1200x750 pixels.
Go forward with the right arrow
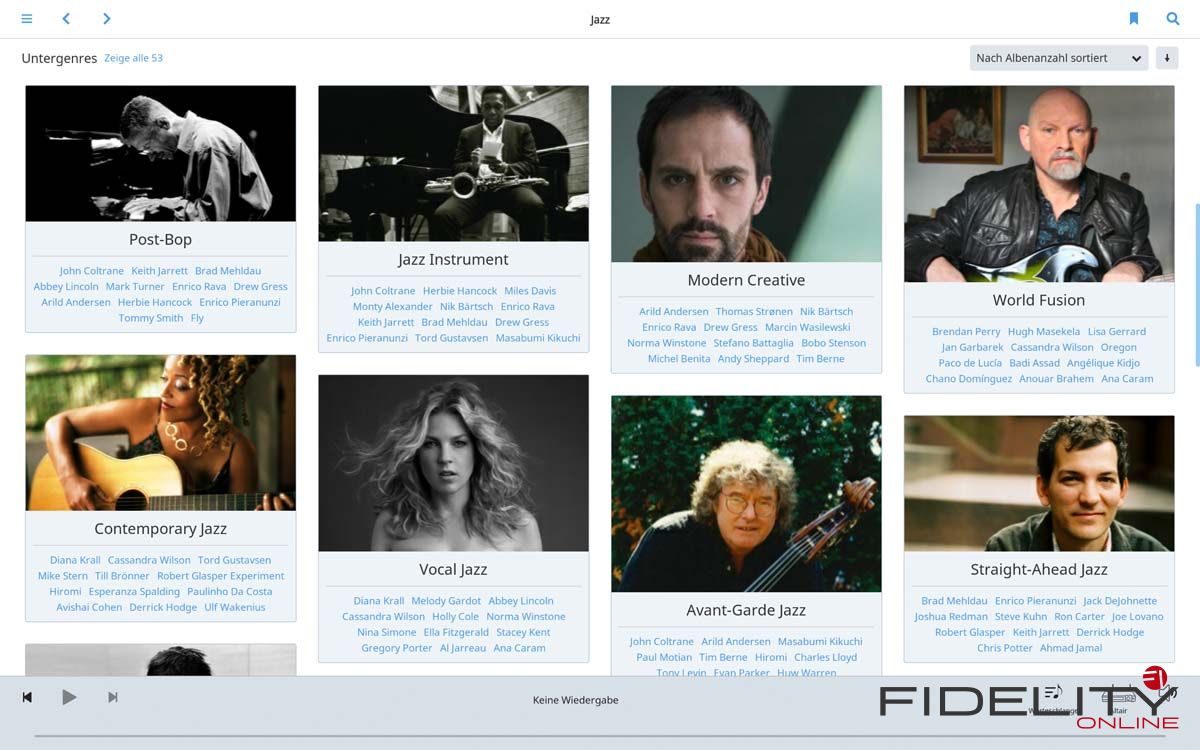[106, 19]
